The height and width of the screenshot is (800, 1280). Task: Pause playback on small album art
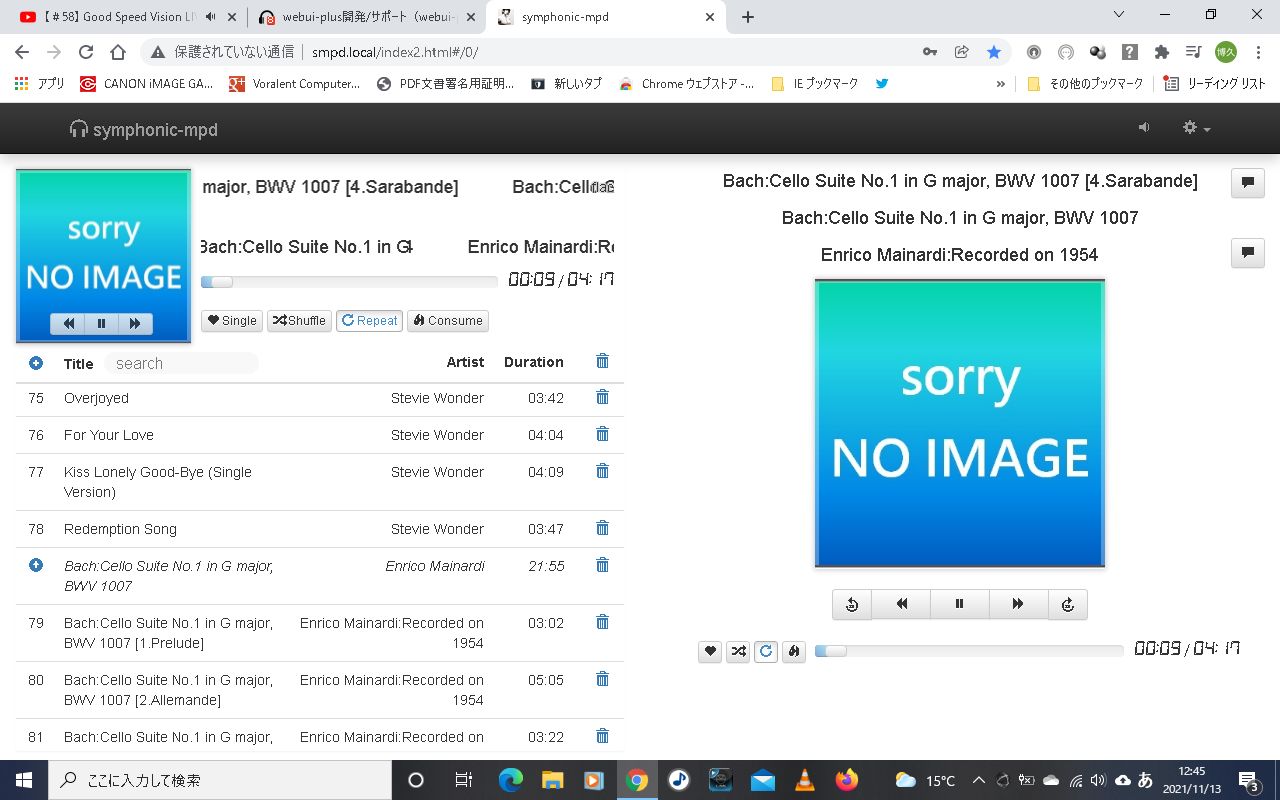(101, 323)
